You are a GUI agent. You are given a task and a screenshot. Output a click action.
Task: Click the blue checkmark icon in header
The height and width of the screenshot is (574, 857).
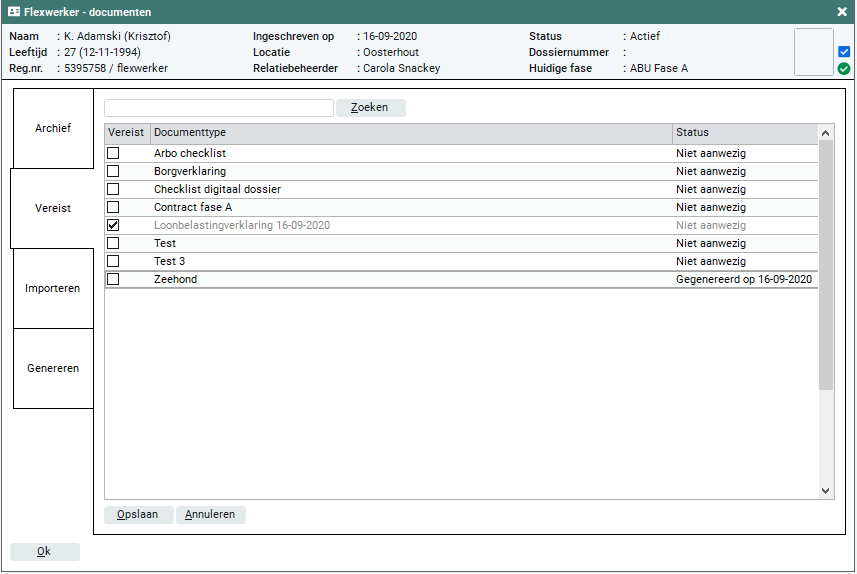(x=844, y=52)
